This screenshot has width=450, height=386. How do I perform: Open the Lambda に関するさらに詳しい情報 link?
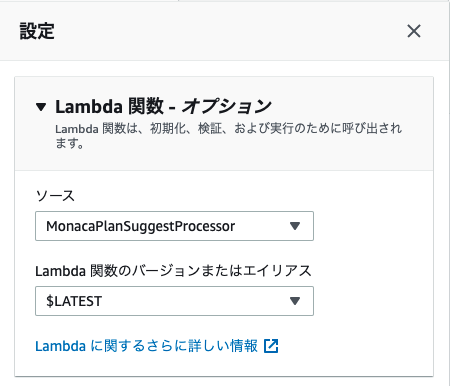pyautogui.click(x=157, y=346)
